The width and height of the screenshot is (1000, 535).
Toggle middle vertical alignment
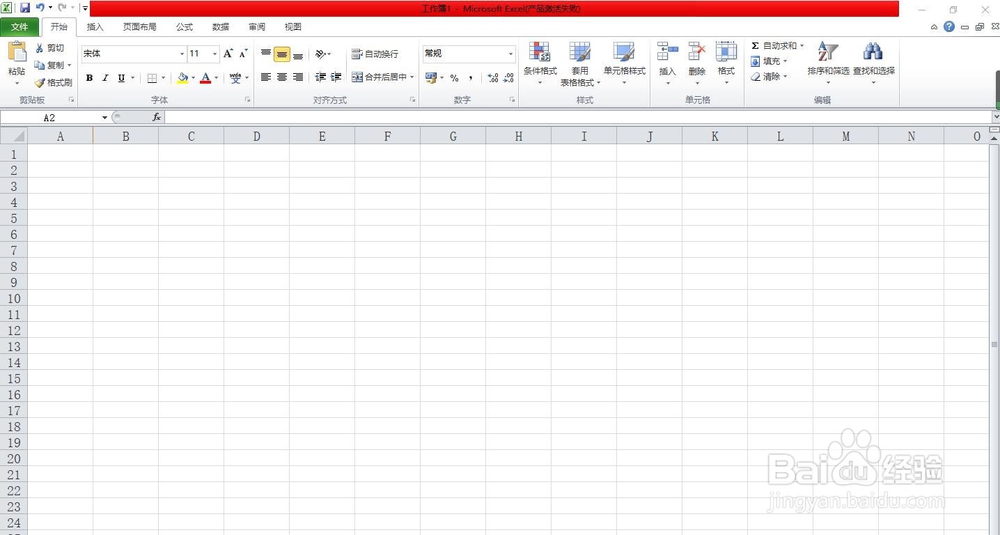(x=282, y=54)
